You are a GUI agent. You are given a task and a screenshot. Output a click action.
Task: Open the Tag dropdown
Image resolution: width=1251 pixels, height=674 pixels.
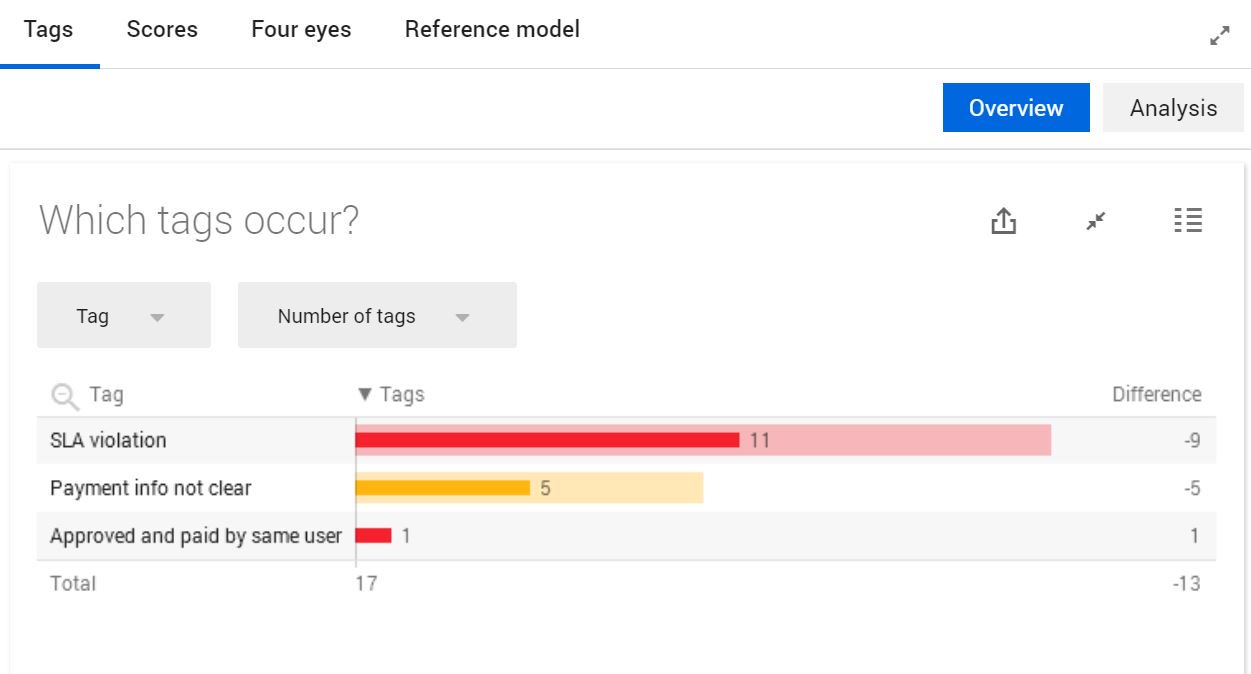coord(124,315)
